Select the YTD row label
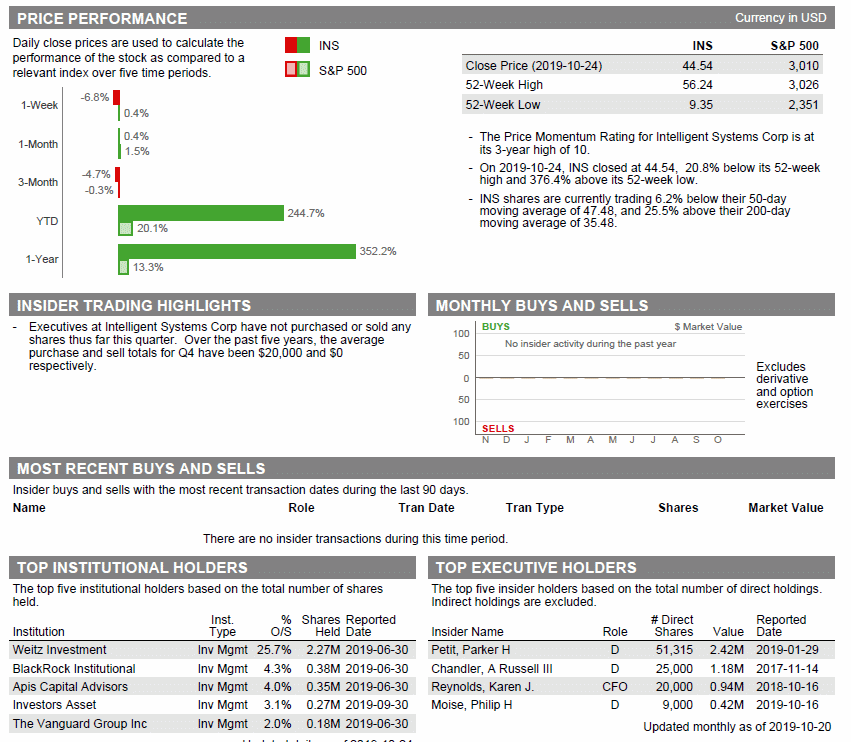Image resolution: width=851 pixels, height=742 pixels. click(x=47, y=221)
